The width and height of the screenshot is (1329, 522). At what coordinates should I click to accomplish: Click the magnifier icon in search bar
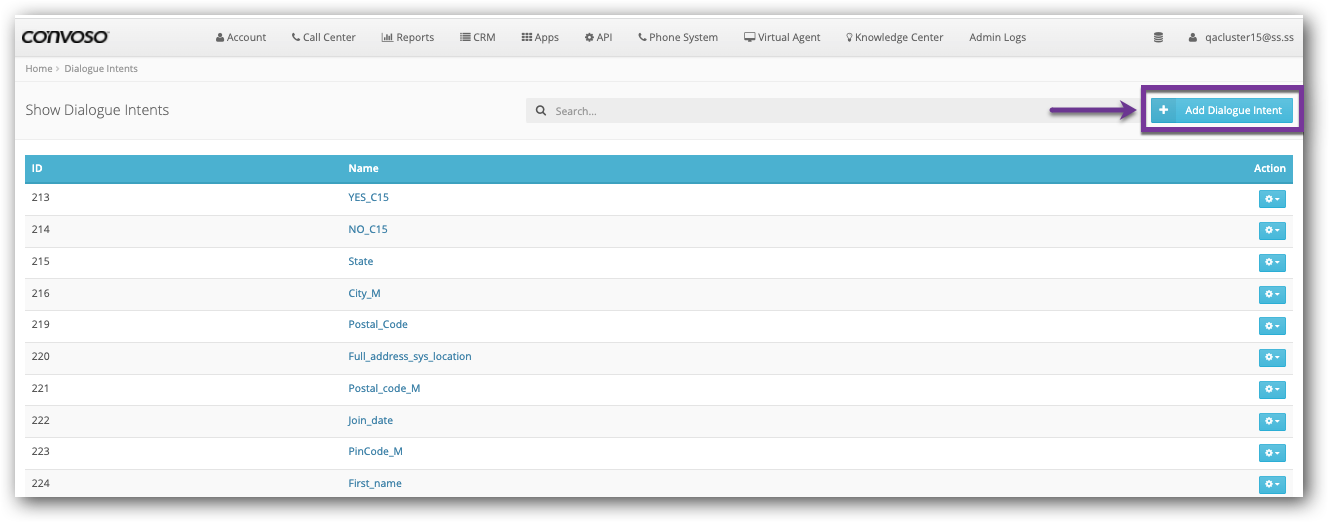[541, 111]
